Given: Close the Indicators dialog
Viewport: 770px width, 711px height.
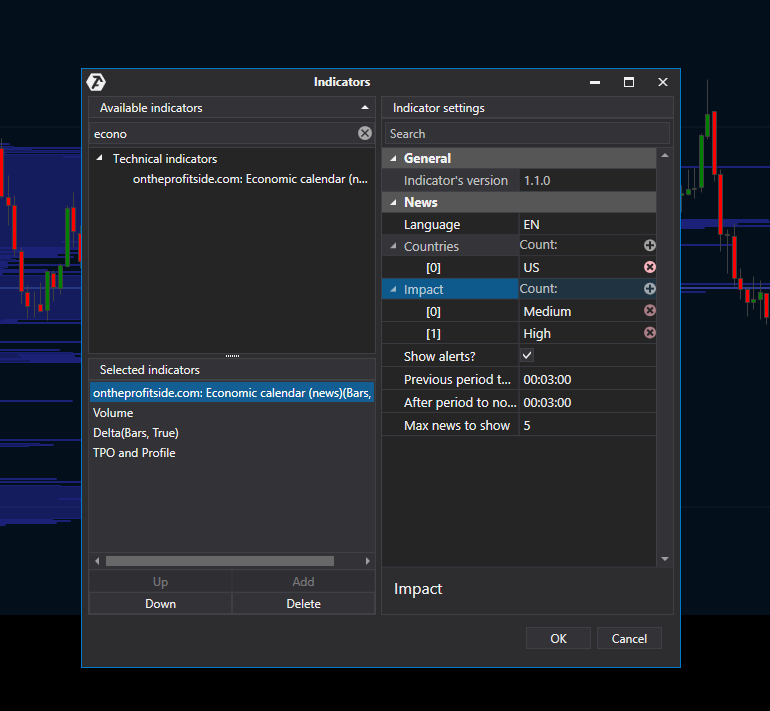Looking at the screenshot, I should click(662, 82).
